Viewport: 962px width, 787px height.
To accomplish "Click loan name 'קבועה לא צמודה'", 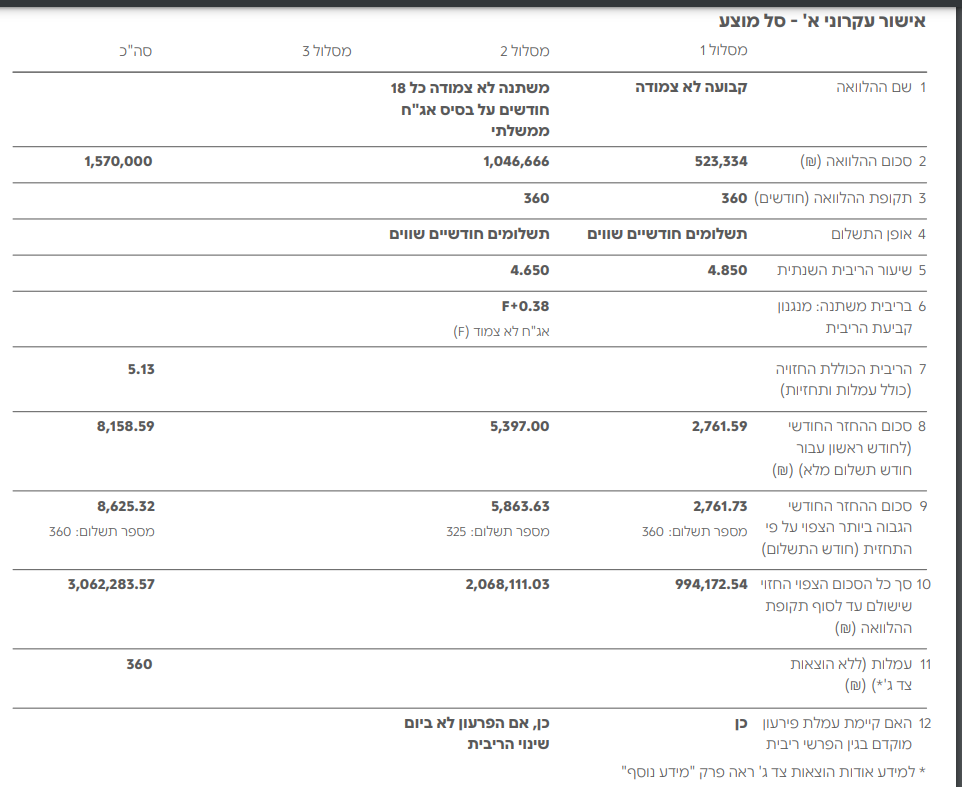I will point(691,87).
